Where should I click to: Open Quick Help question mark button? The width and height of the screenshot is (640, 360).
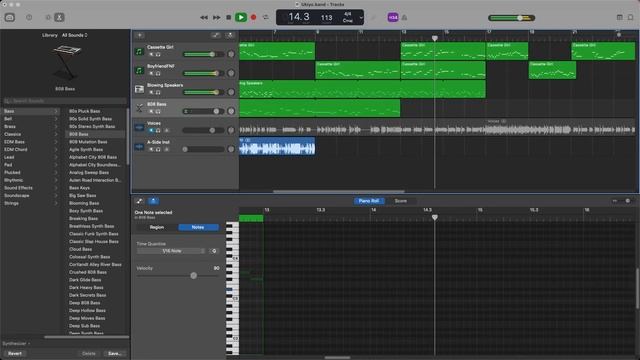[29, 18]
